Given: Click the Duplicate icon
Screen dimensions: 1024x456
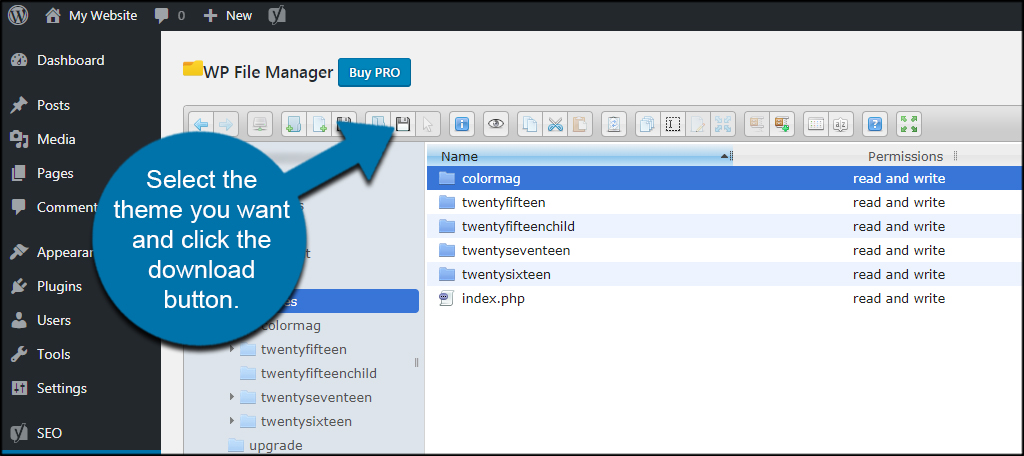Looking at the screenshot, I should (647, 123).
